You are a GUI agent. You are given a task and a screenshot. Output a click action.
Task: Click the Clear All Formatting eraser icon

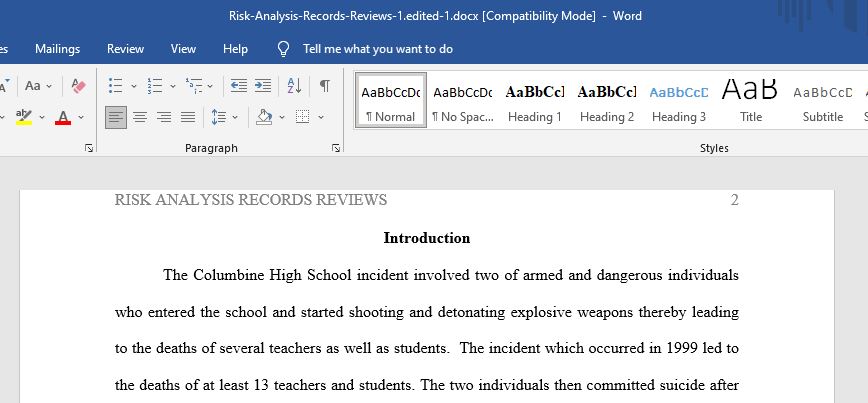click(79, 86)
